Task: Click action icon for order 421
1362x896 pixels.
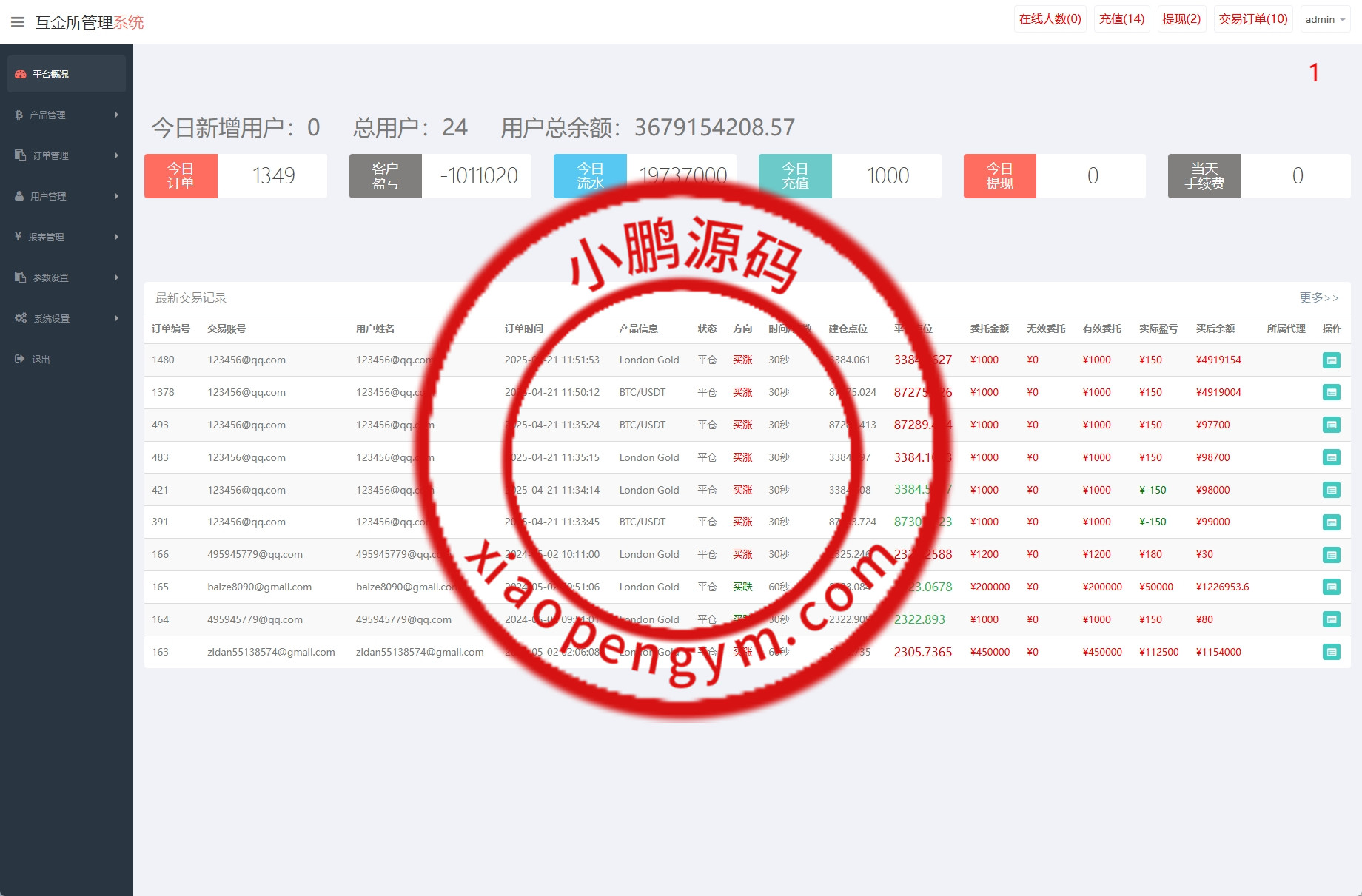Action: pyautogui.click(x=1331, y=490)
